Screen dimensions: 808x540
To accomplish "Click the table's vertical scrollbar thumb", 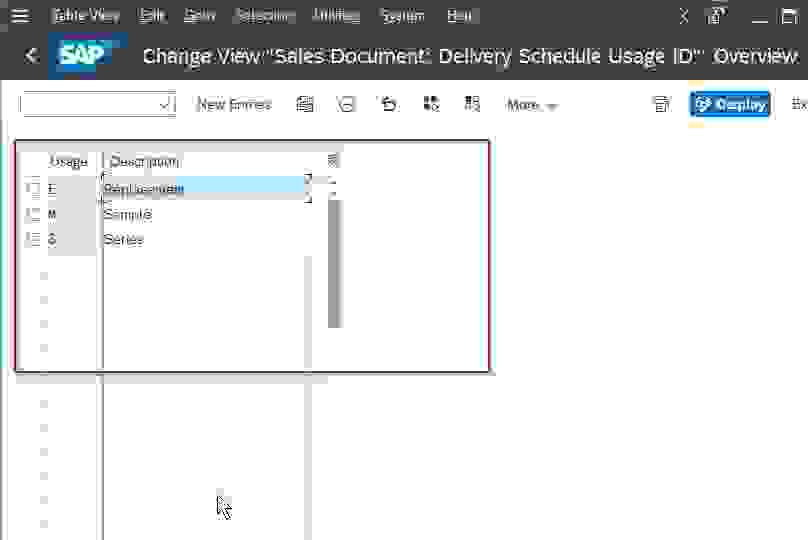I will 335,263.
